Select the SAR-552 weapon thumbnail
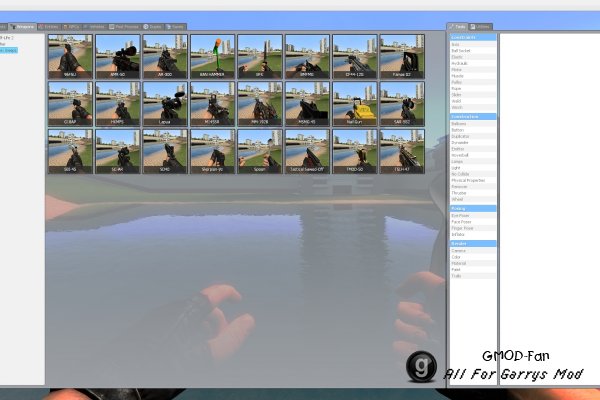This screenshot has height=400, width=600. point(402,104)
